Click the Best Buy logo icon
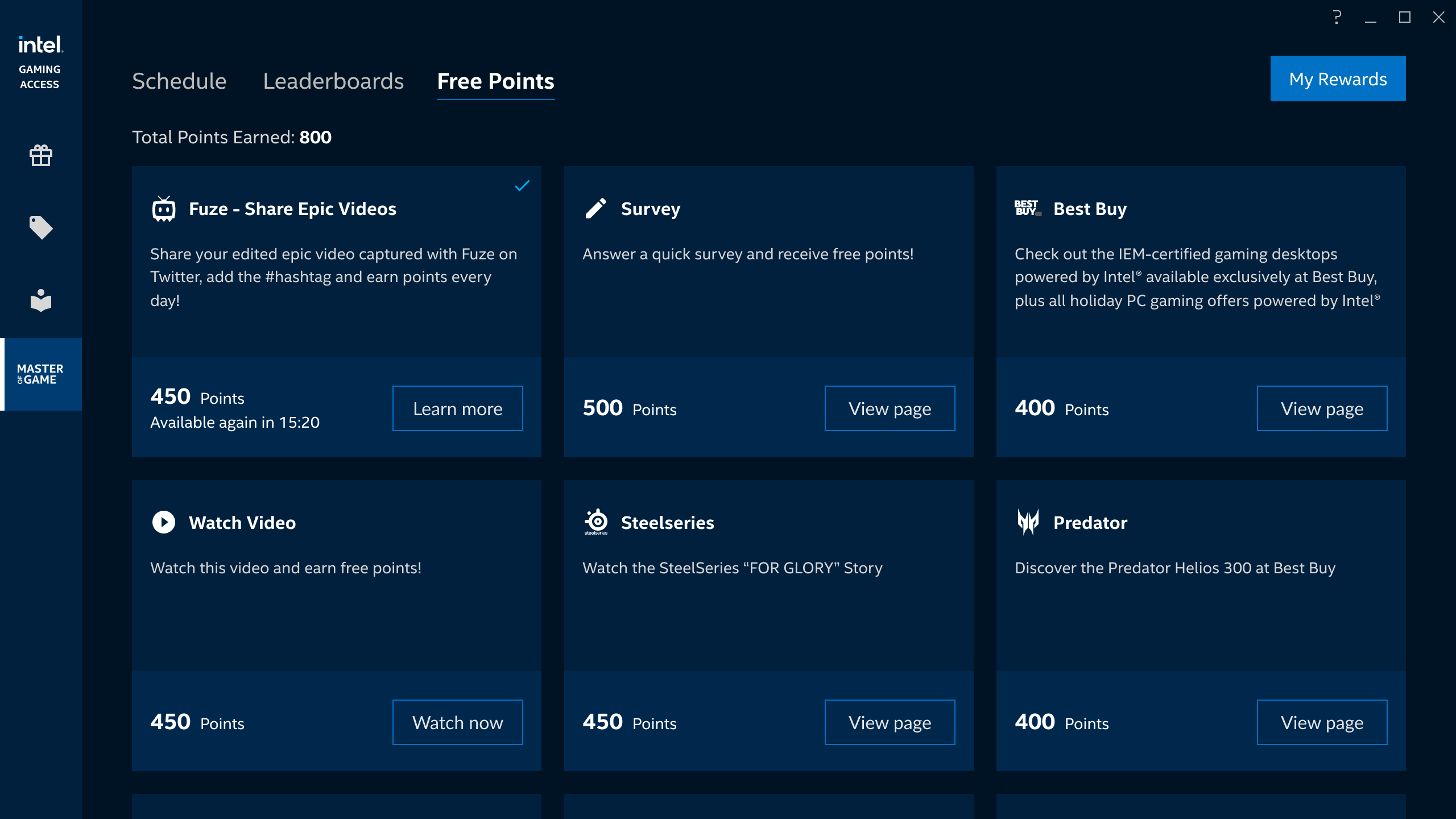This screenshot has width=1456, height=819. 1028,208
